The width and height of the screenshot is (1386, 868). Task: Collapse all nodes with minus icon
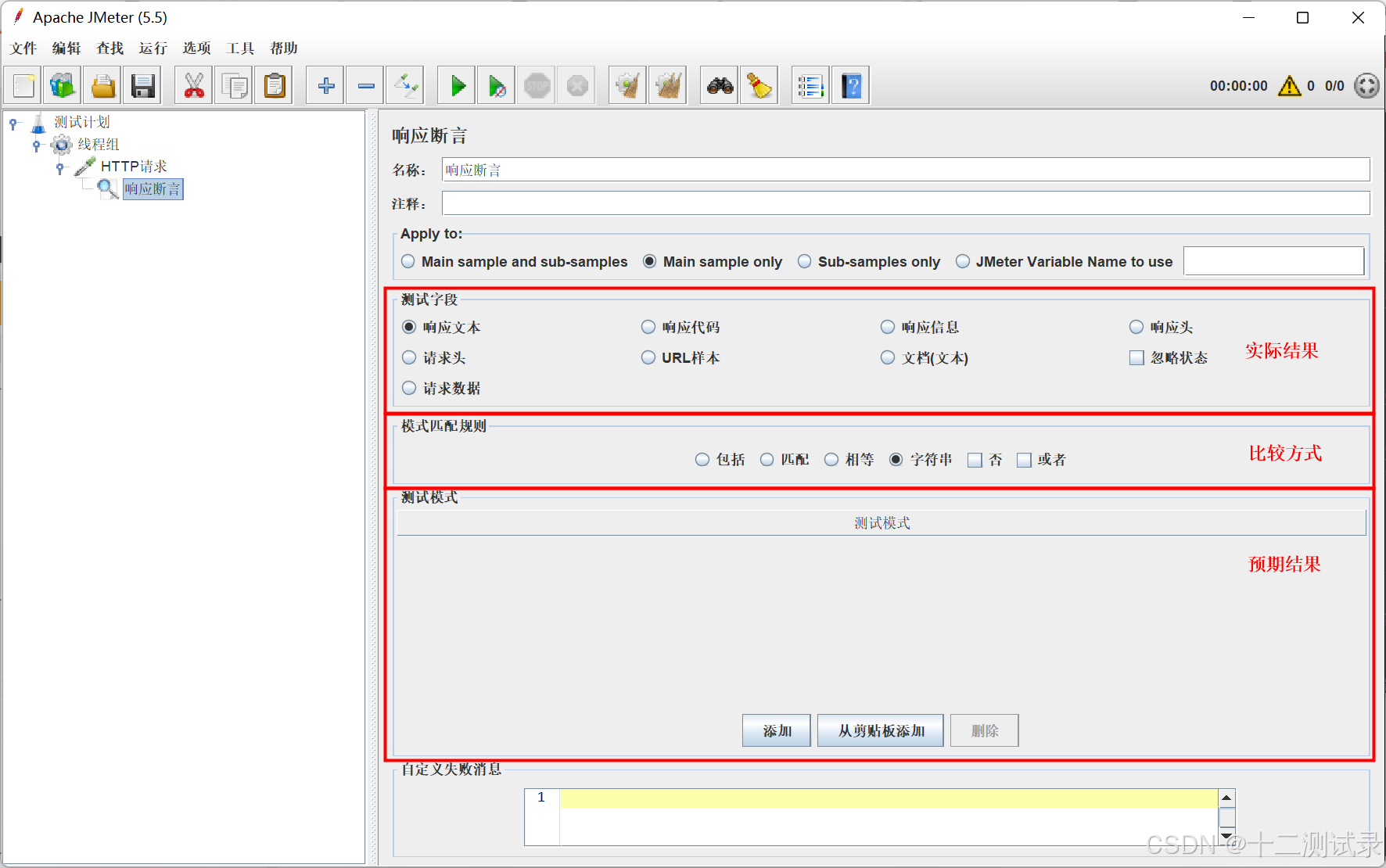click(x=365, y=85)
